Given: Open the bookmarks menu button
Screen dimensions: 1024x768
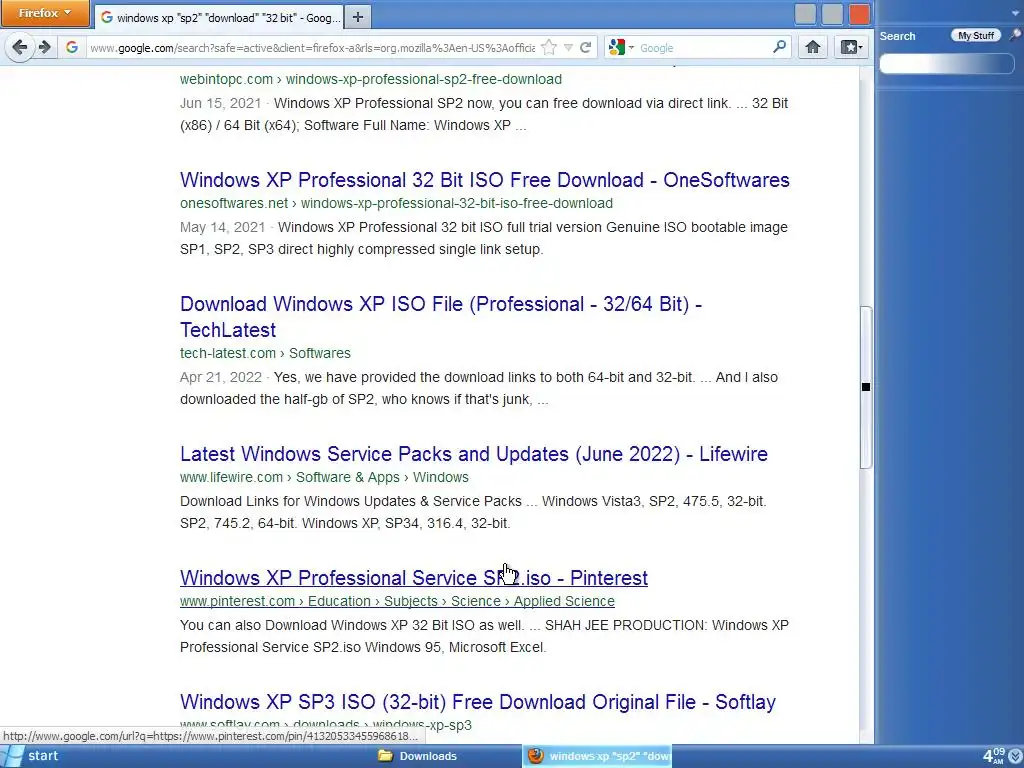Looking at the screenshot, I should coord(851,47).
